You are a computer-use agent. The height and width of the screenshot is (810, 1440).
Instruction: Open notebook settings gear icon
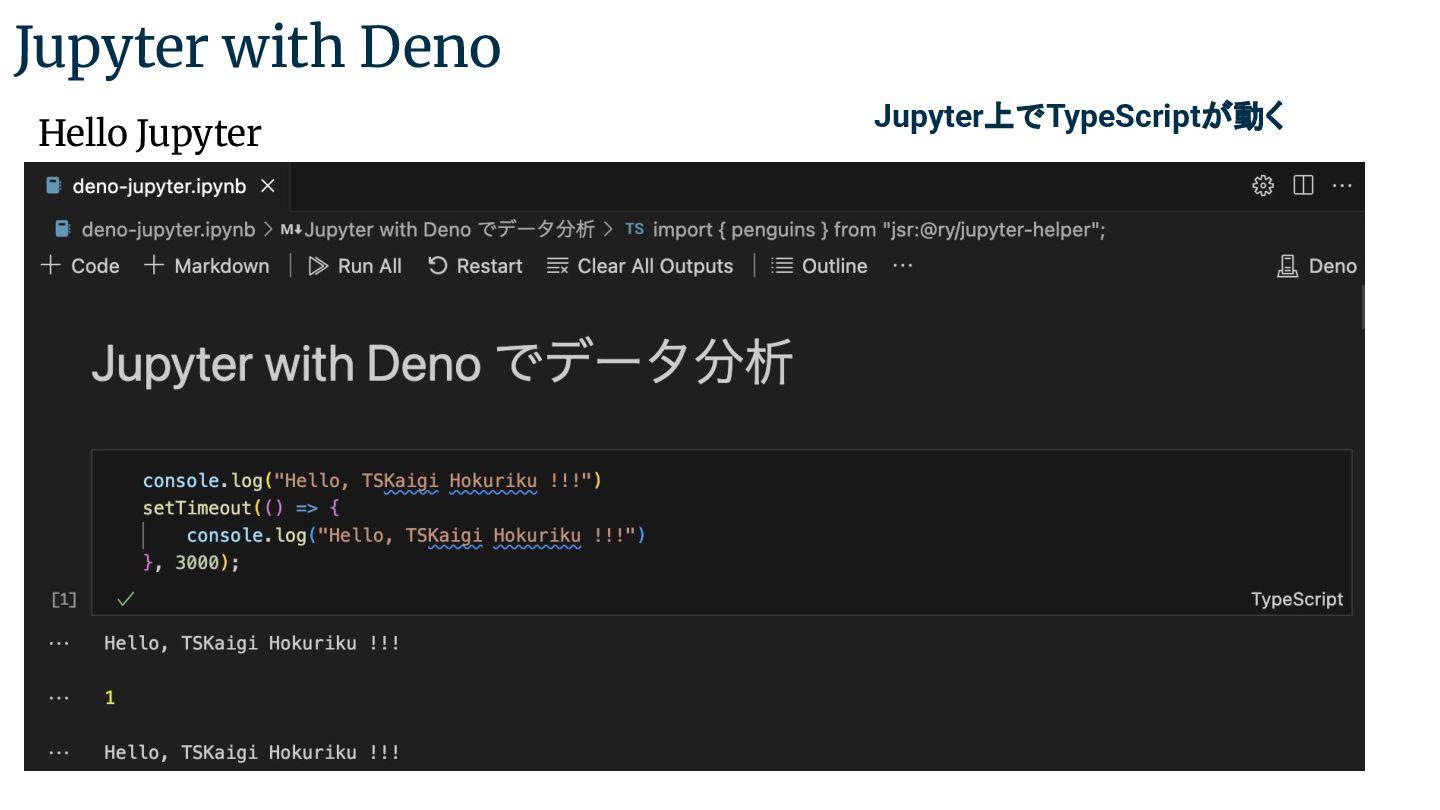[x=1263, y=186]
